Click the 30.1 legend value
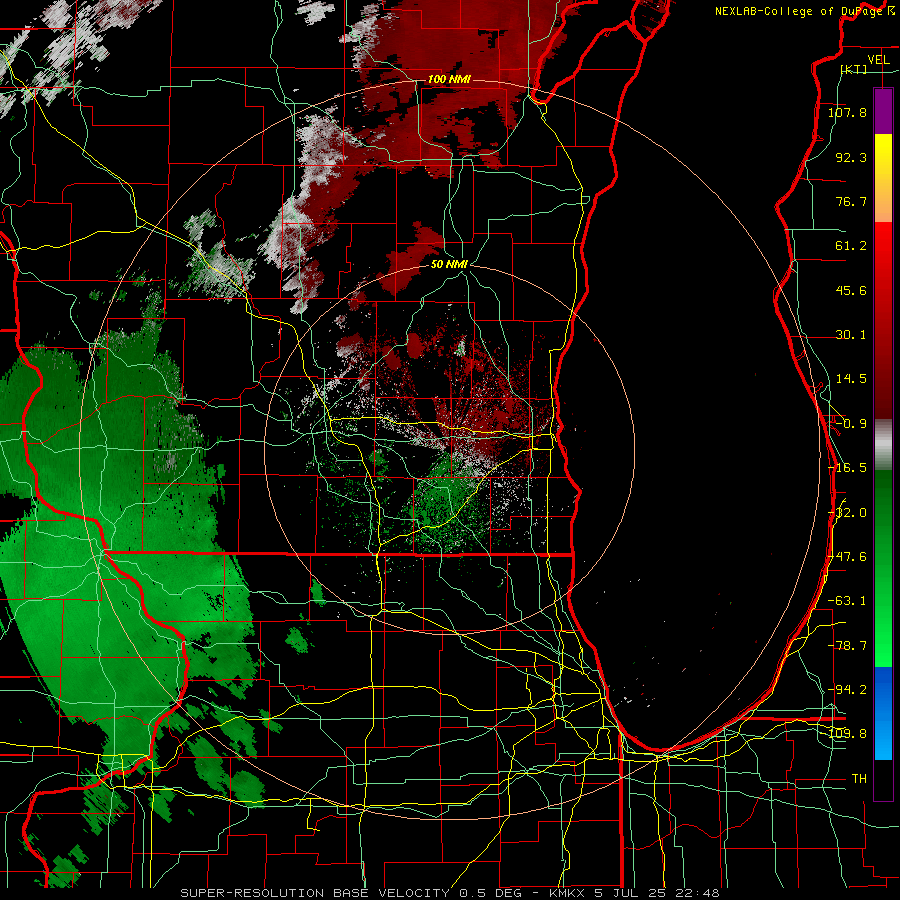The width and height of the screenshot is (900, 900). click(851, 335)
